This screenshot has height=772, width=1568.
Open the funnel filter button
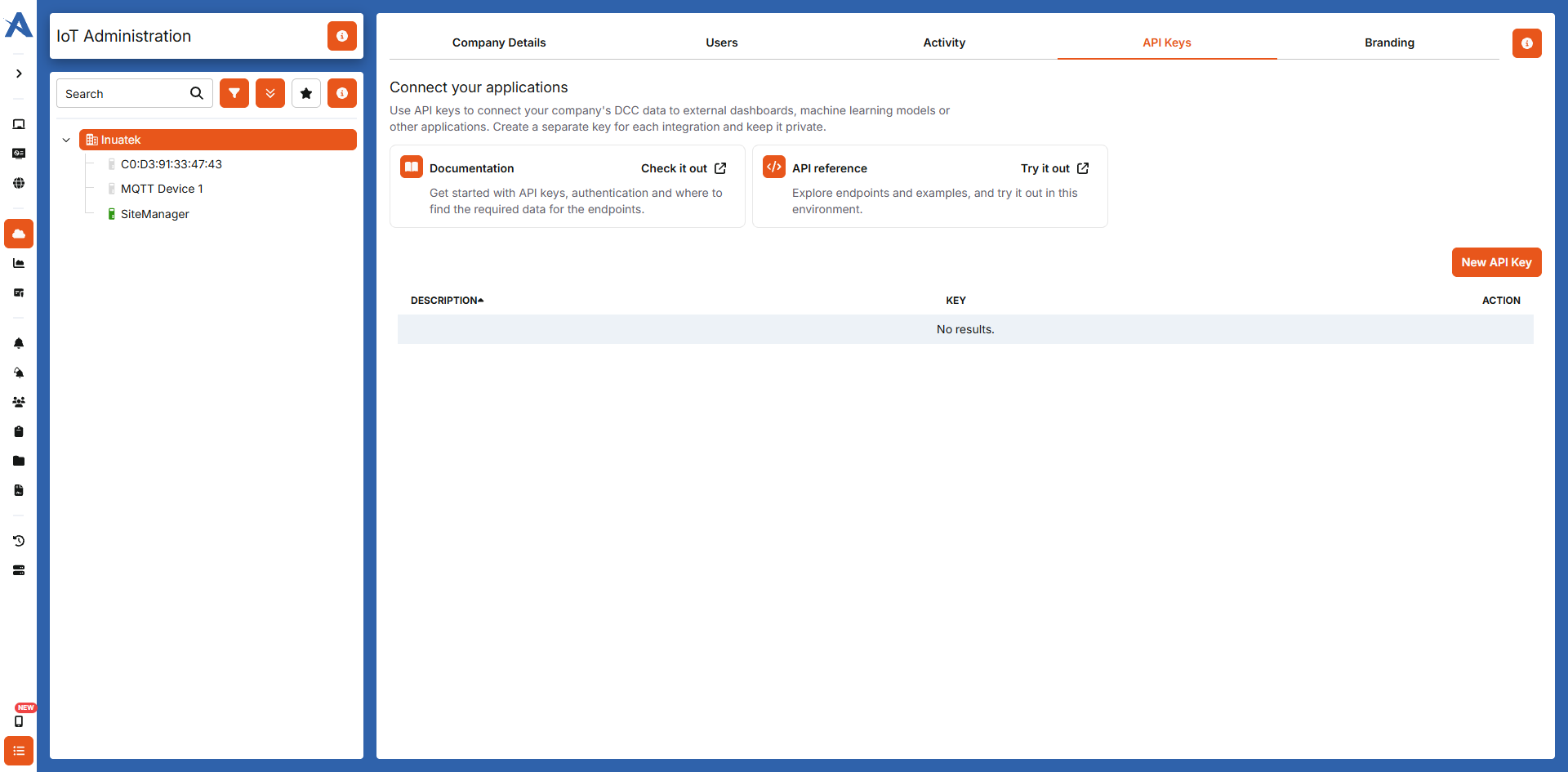[234, 93]
